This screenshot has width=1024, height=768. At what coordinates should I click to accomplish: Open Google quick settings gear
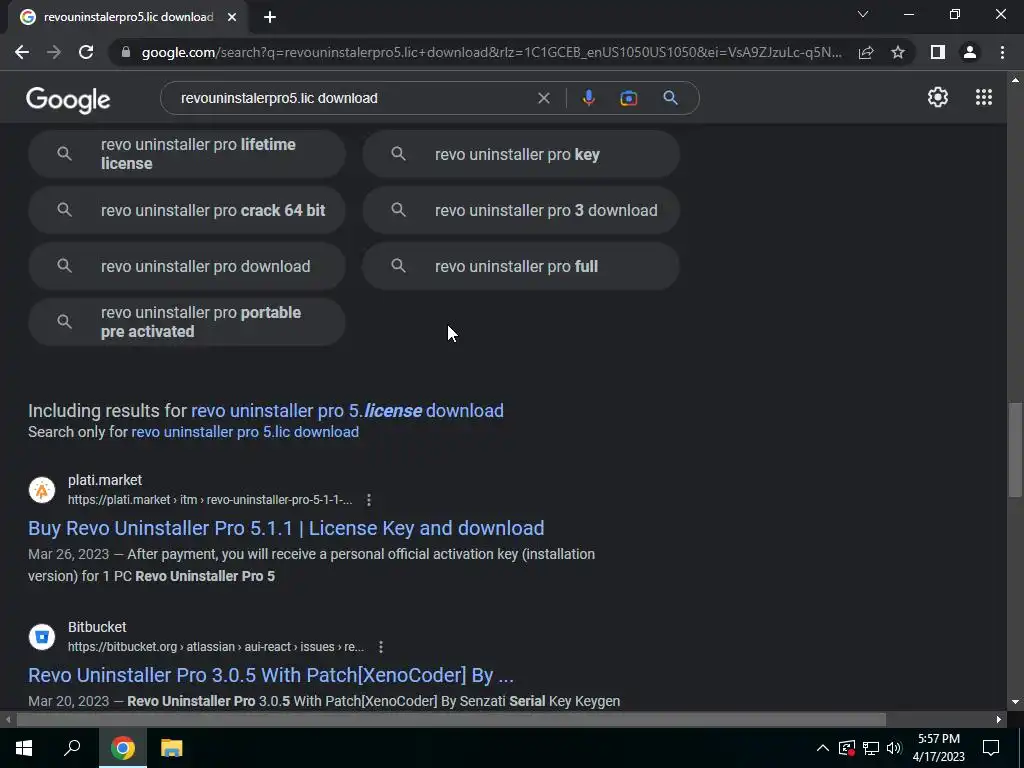(938, 97)
